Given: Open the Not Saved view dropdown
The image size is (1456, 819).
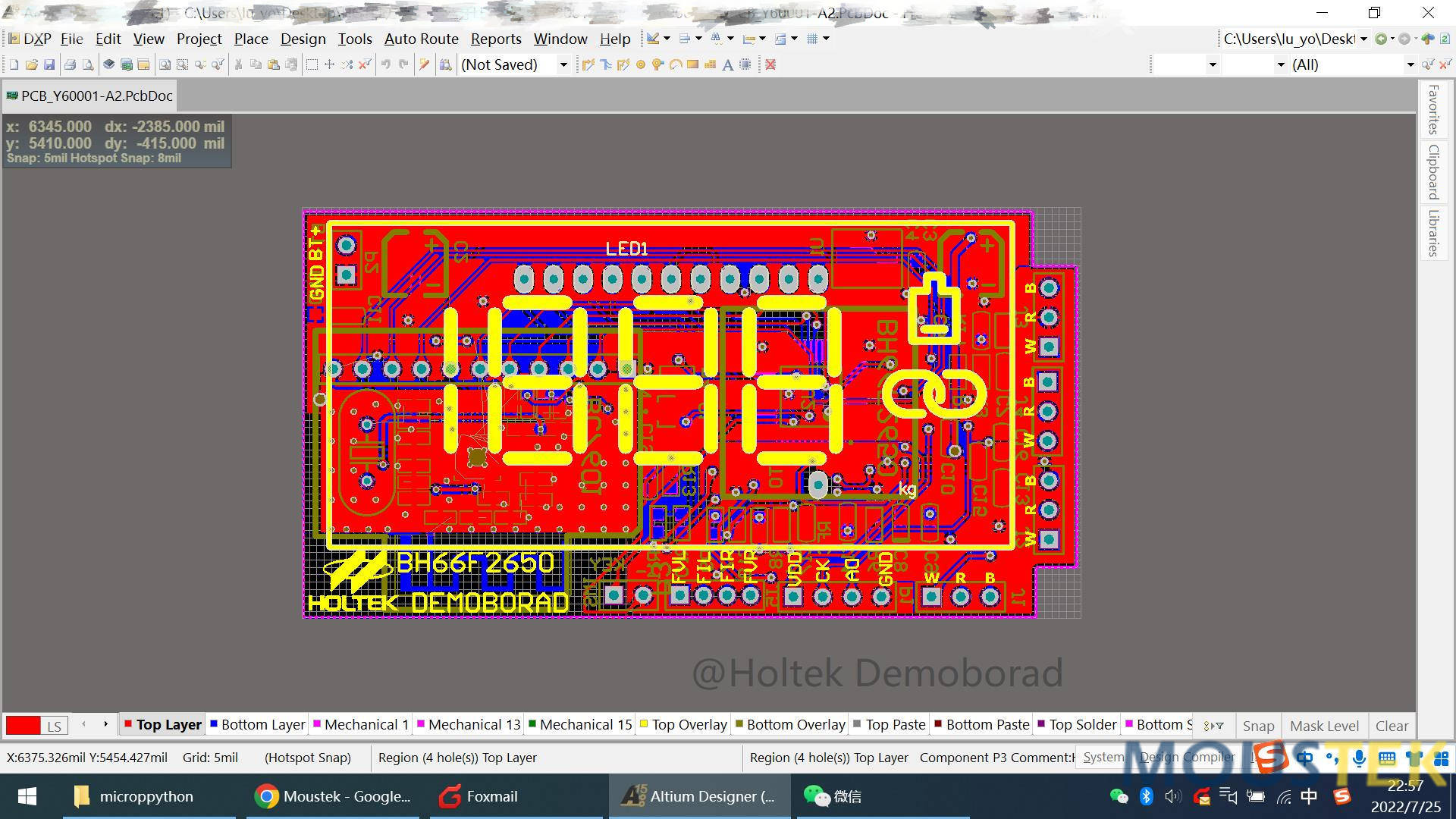Looking at the screenshot, I should point(563,64).
